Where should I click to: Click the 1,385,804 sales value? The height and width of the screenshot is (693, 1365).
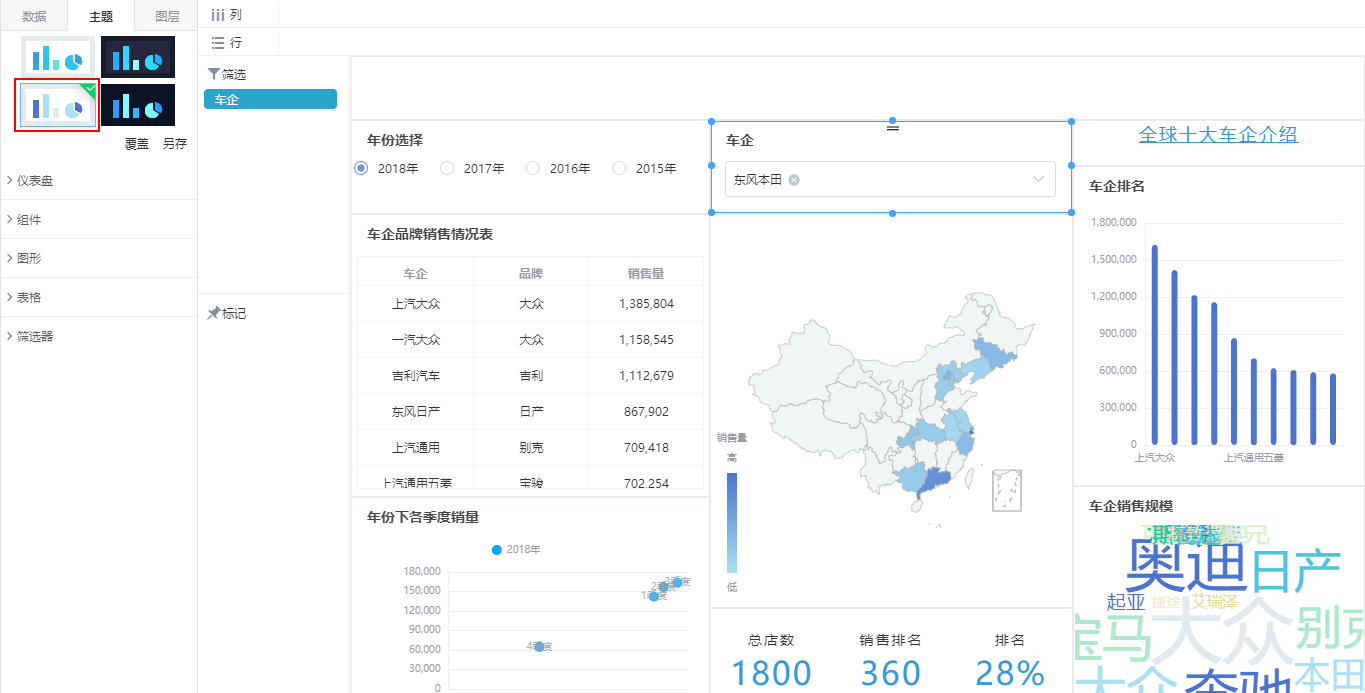coord(646,304)
